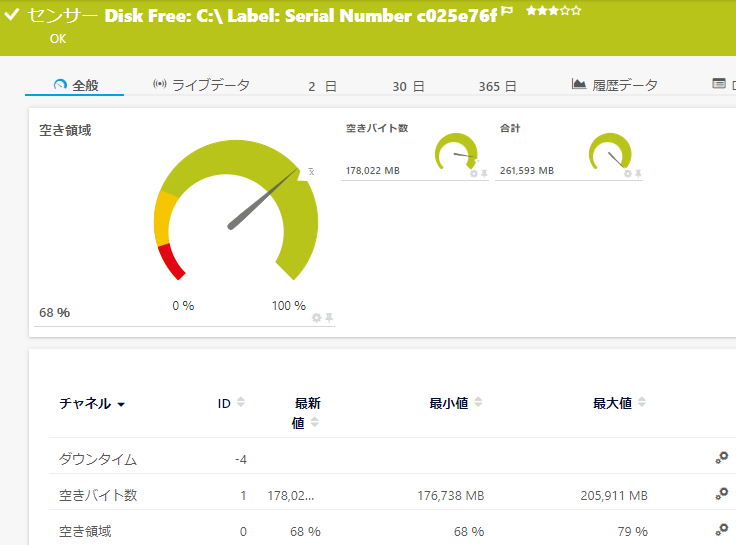Open the 365 日 tab
The image size is (736, 545).
click(497, 86)
